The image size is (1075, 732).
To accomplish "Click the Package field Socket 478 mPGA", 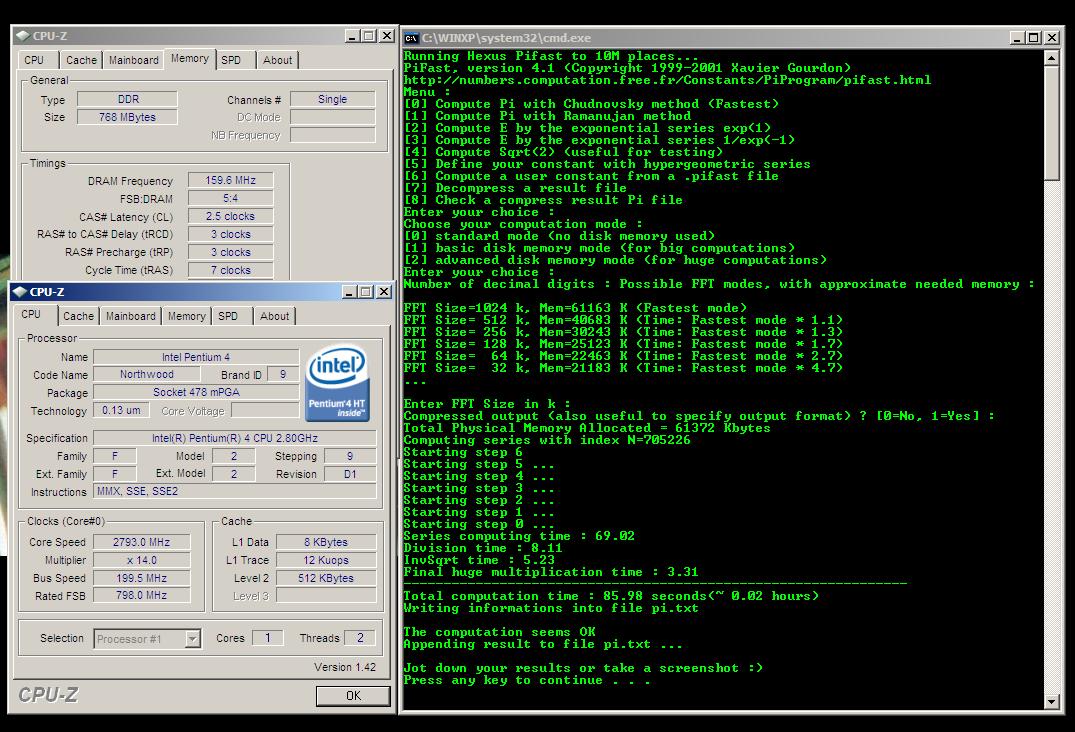I will click(196, 392).
